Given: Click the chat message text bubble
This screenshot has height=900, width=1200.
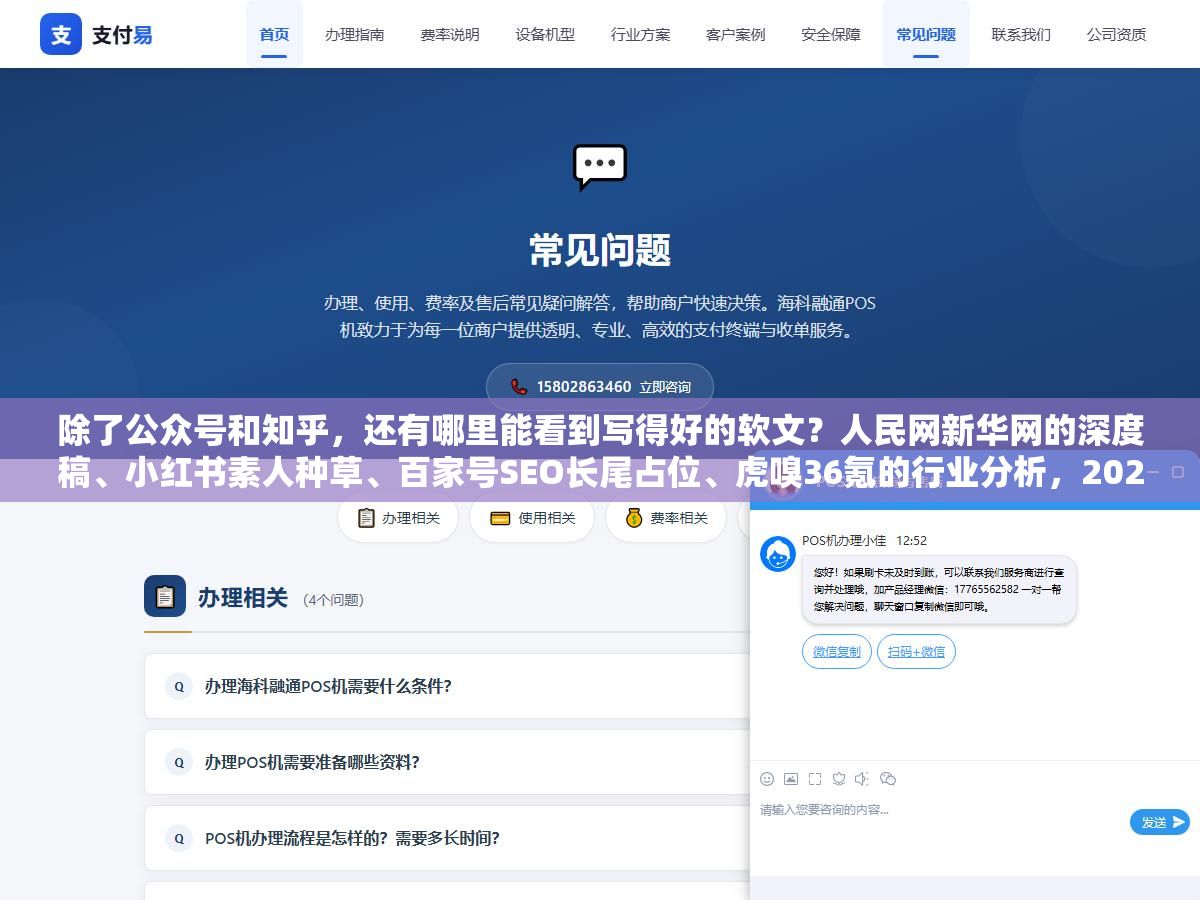Looking at the screenshot, I should click(939, 590).
